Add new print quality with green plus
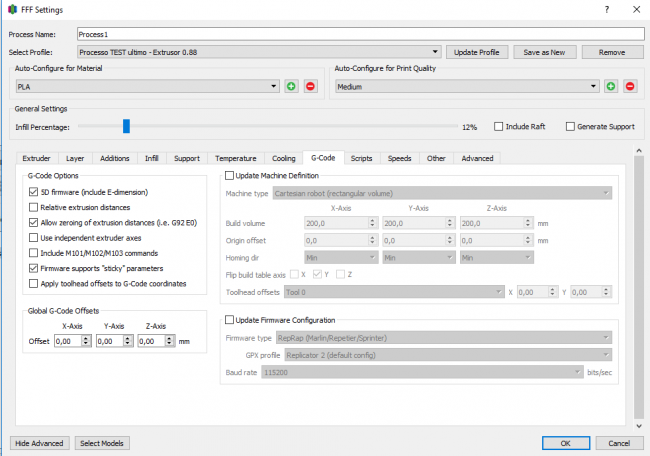Screen dimensions: 650x456 611,87
